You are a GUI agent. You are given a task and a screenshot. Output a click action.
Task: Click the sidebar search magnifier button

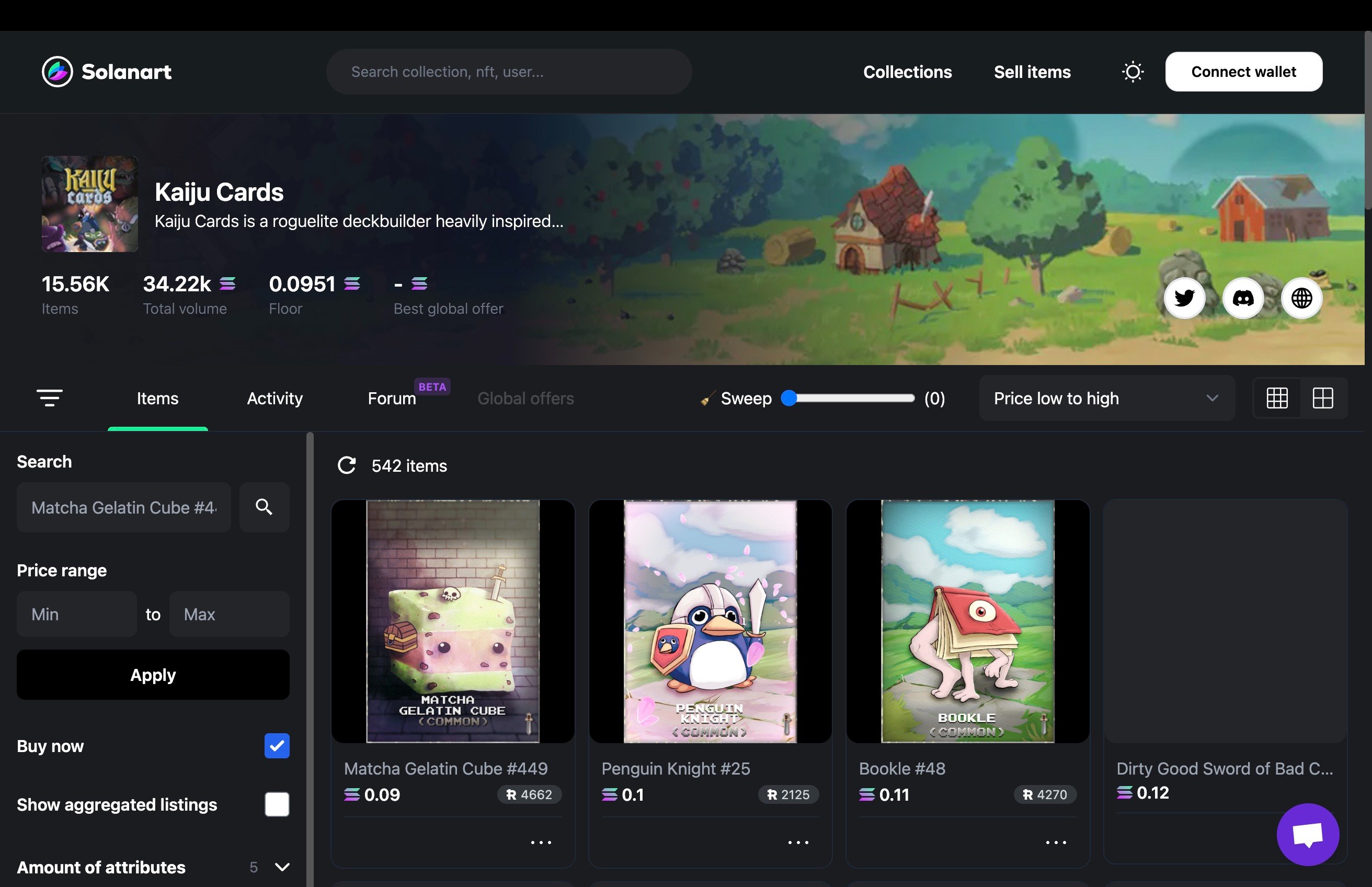pyautogui.click(x=264, y=507)
